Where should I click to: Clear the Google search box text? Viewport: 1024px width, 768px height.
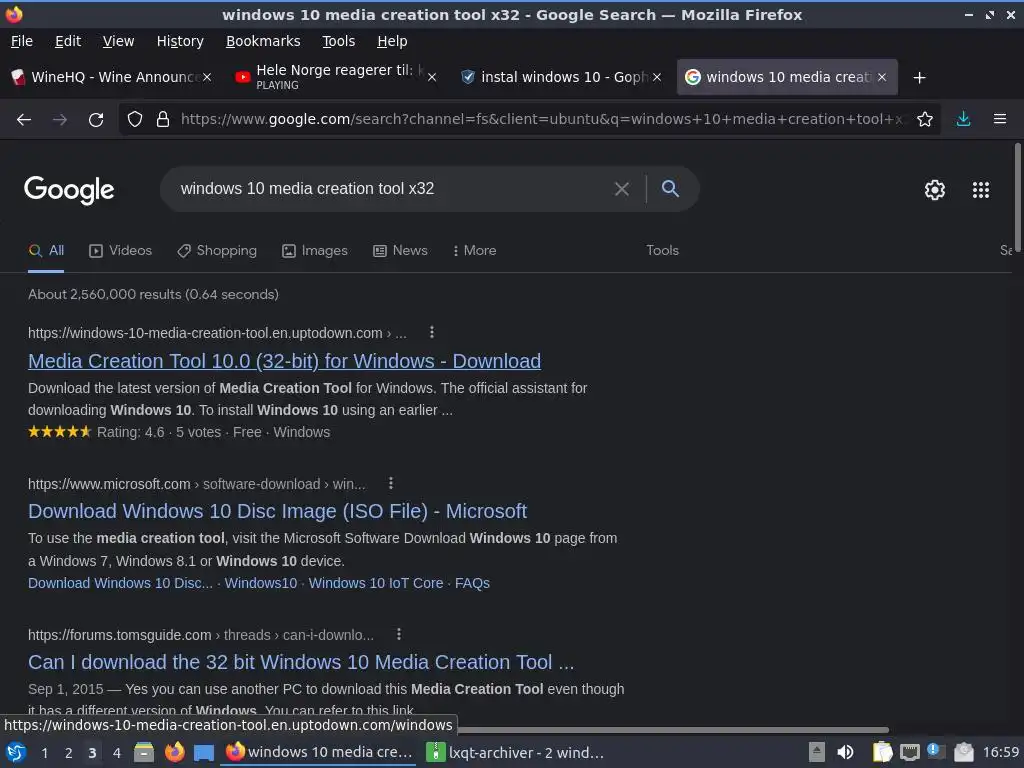(x=622, y=189)
